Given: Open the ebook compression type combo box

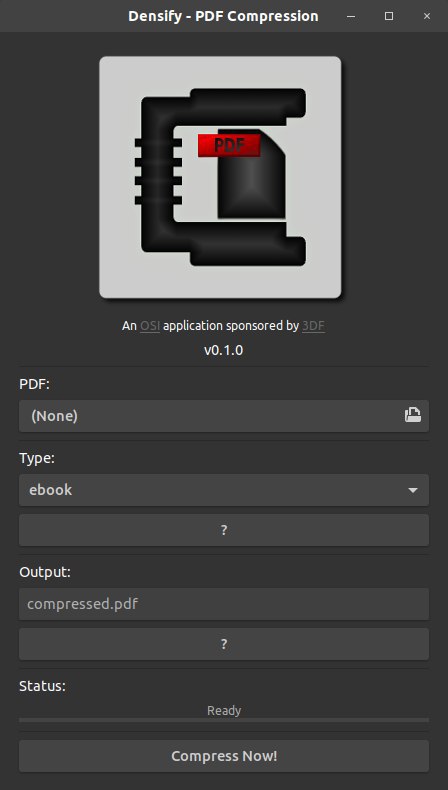Looking at the screenshot, I should (x=224, y=490).
